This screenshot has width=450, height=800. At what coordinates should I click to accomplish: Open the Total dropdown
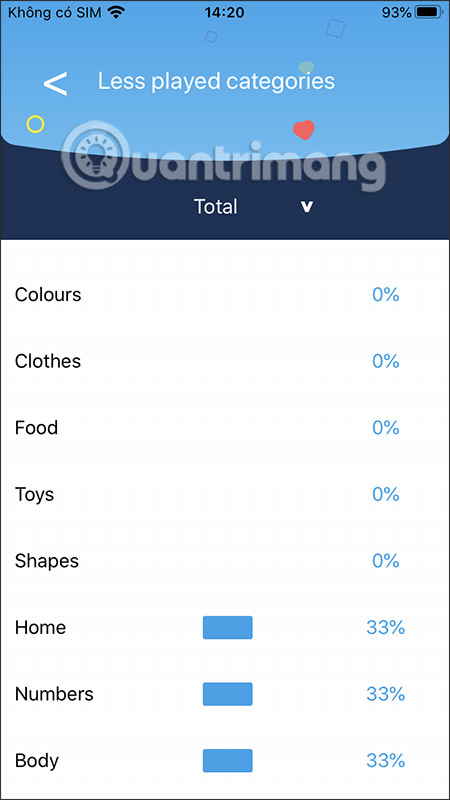click(215, 207)
